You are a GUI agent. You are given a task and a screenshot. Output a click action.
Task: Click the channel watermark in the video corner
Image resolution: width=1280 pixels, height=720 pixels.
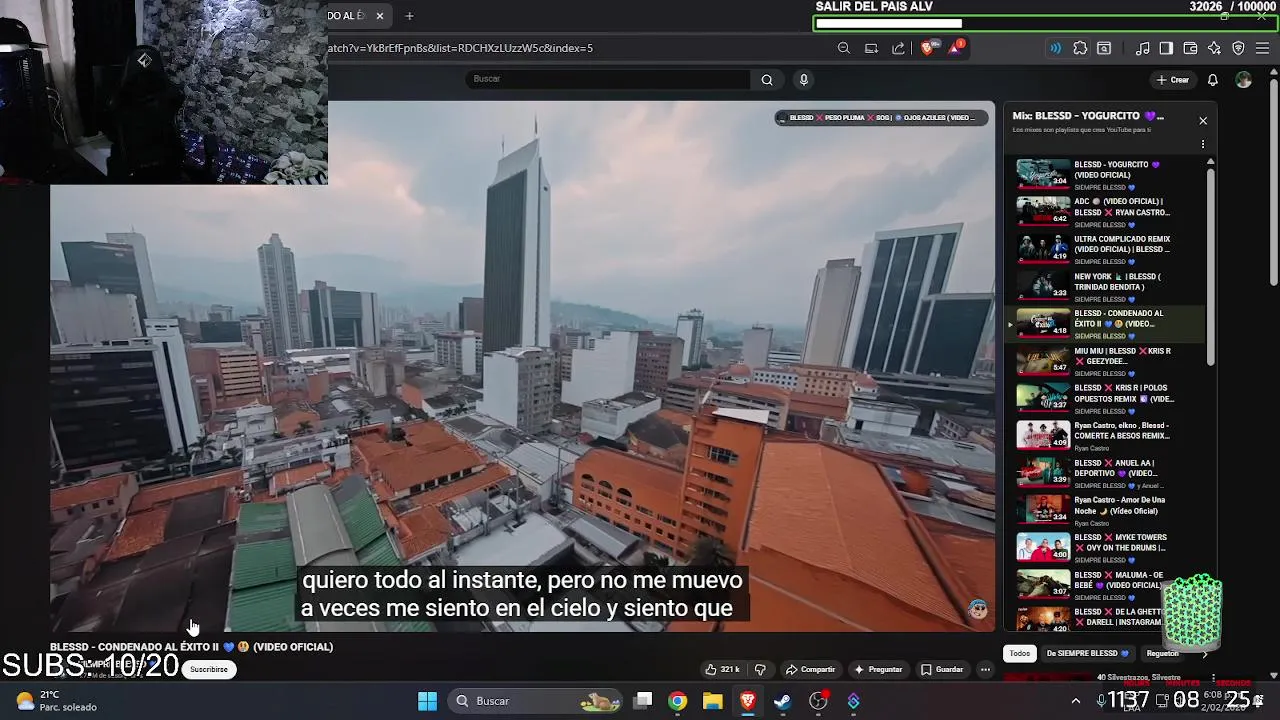pyautogui.click(x=977, y=610)
